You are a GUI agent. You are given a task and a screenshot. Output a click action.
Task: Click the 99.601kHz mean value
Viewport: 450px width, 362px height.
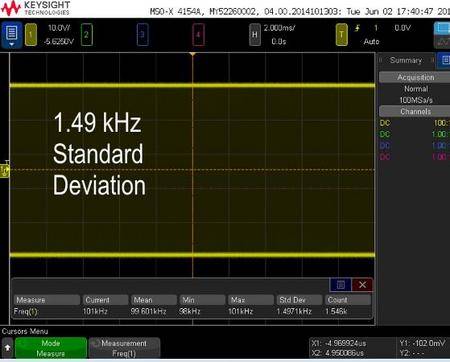click(148, 312)
